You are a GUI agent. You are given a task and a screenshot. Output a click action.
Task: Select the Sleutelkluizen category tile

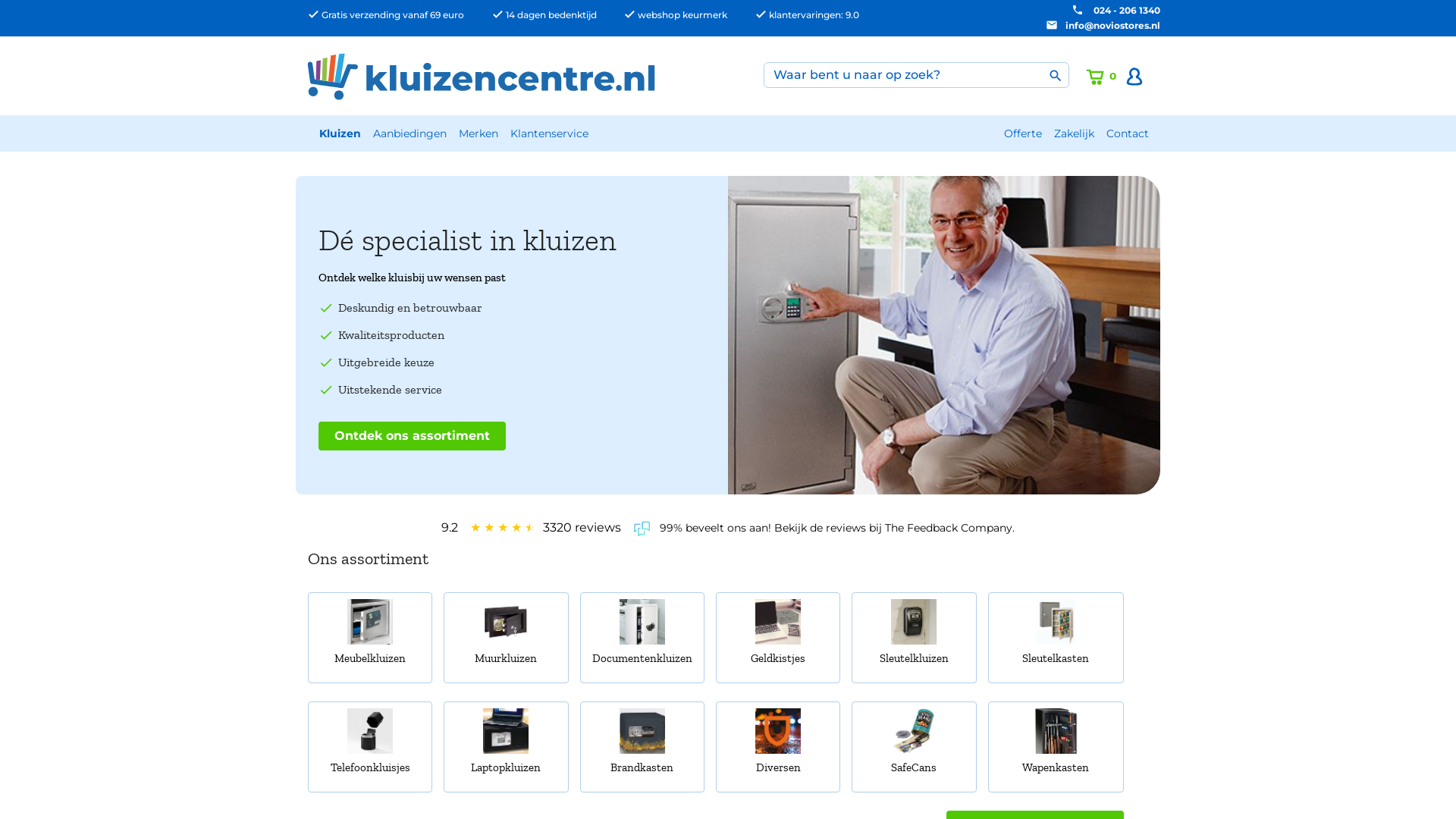914,638
